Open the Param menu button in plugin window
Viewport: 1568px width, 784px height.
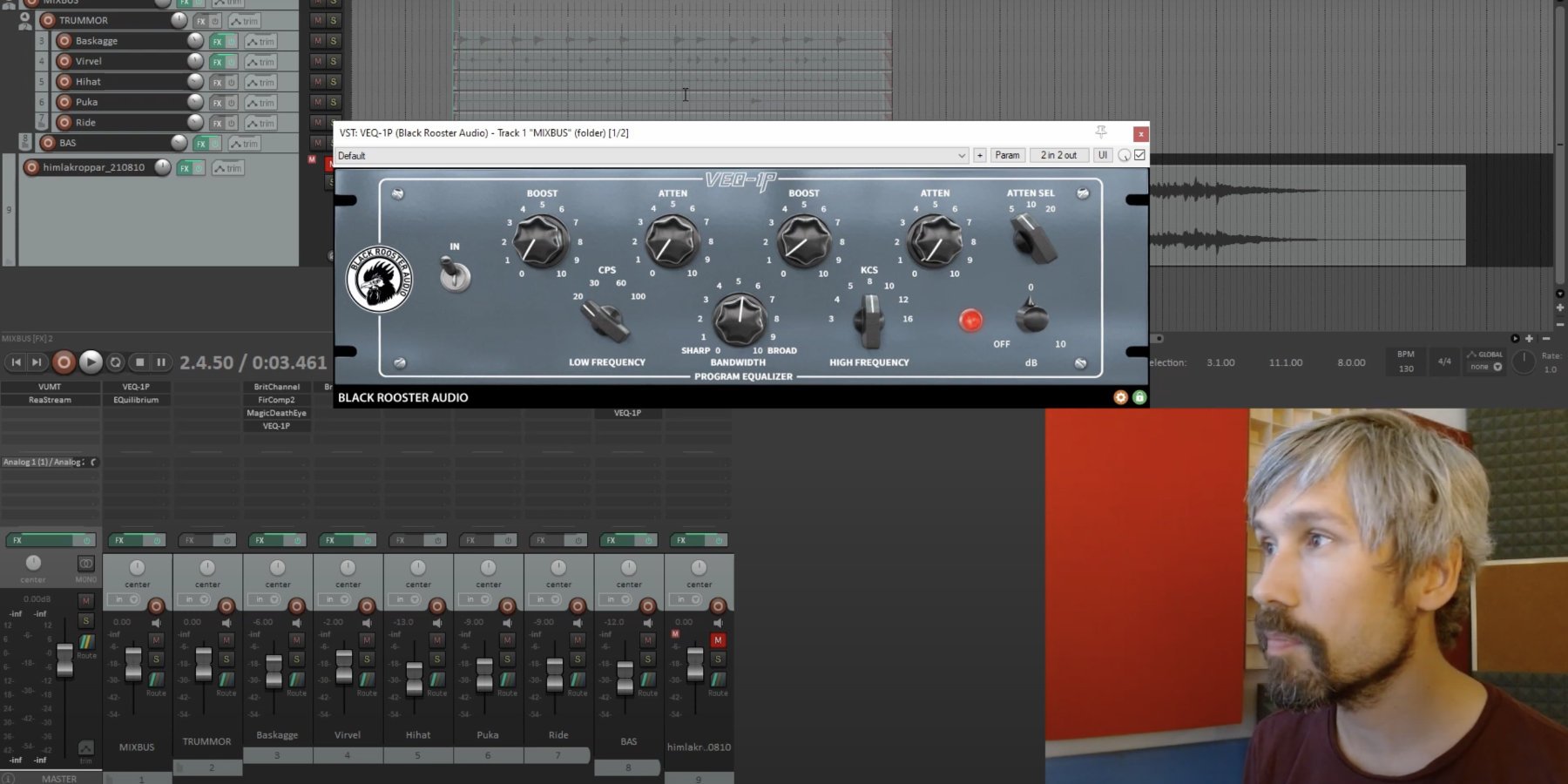click(x=1007, y=155)
